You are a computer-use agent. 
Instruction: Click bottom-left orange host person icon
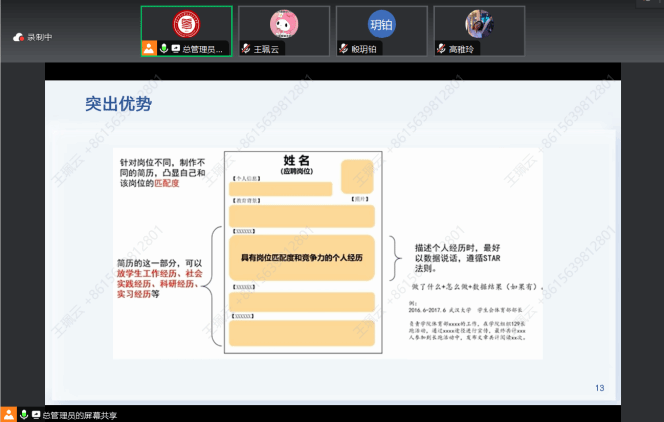tap(9, 414)
